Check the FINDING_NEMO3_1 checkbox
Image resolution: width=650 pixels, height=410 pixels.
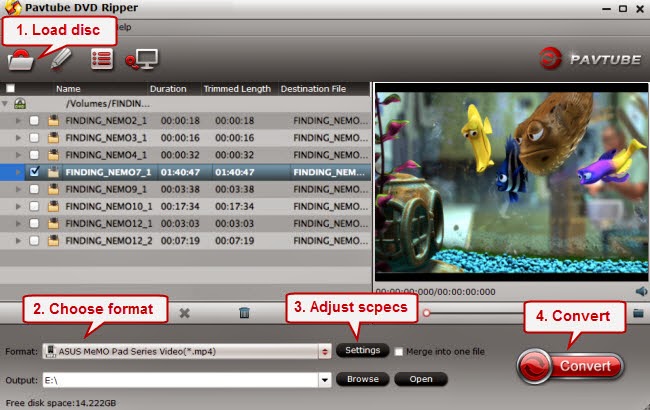pos(34,138)
